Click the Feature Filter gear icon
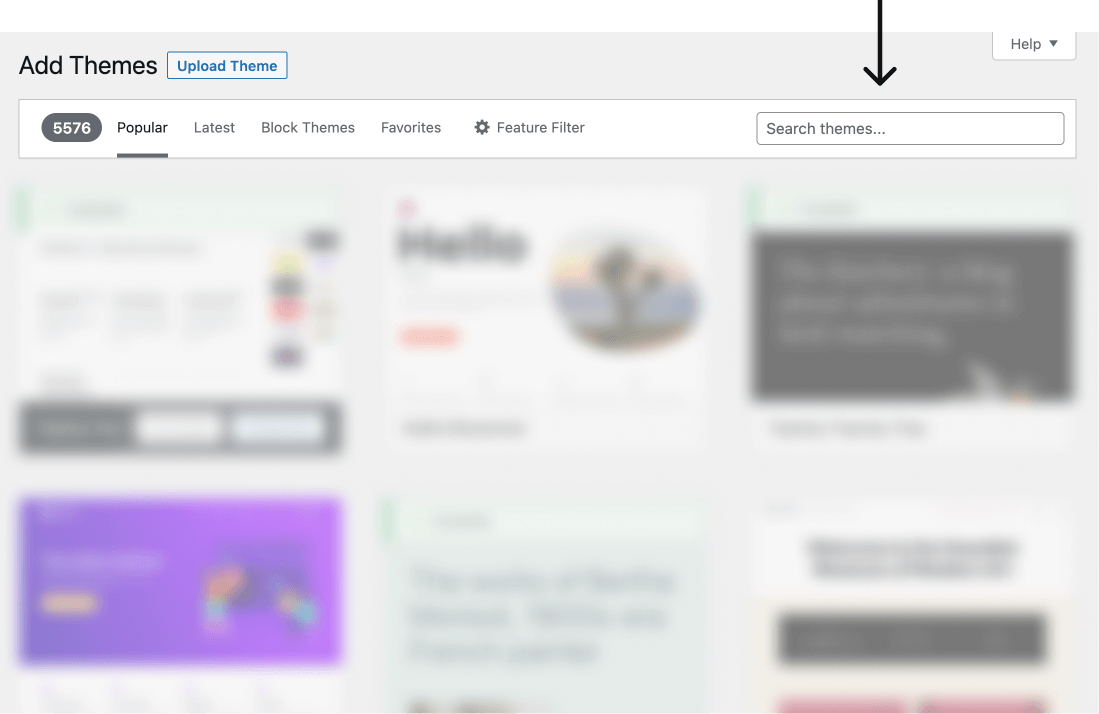 [x=482, y=128]
